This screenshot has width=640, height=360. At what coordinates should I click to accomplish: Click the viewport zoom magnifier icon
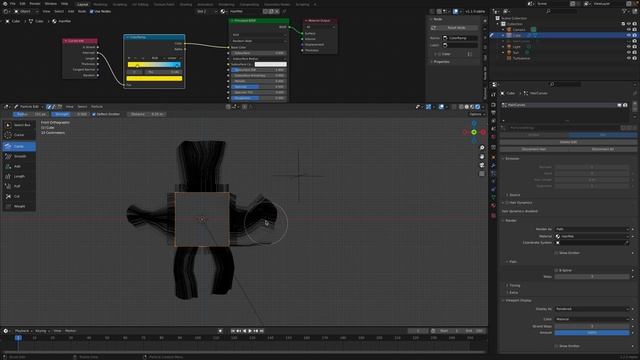pyautogui.click(x=482, y=148)
